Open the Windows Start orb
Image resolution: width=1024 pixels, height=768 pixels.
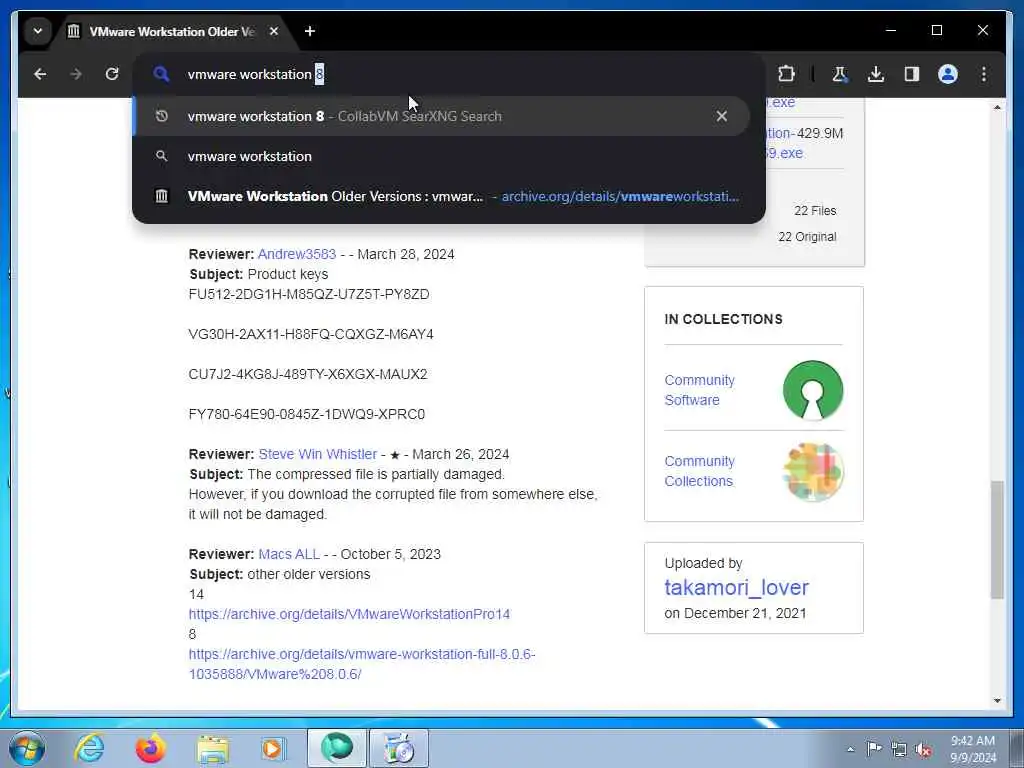point(27,748)
